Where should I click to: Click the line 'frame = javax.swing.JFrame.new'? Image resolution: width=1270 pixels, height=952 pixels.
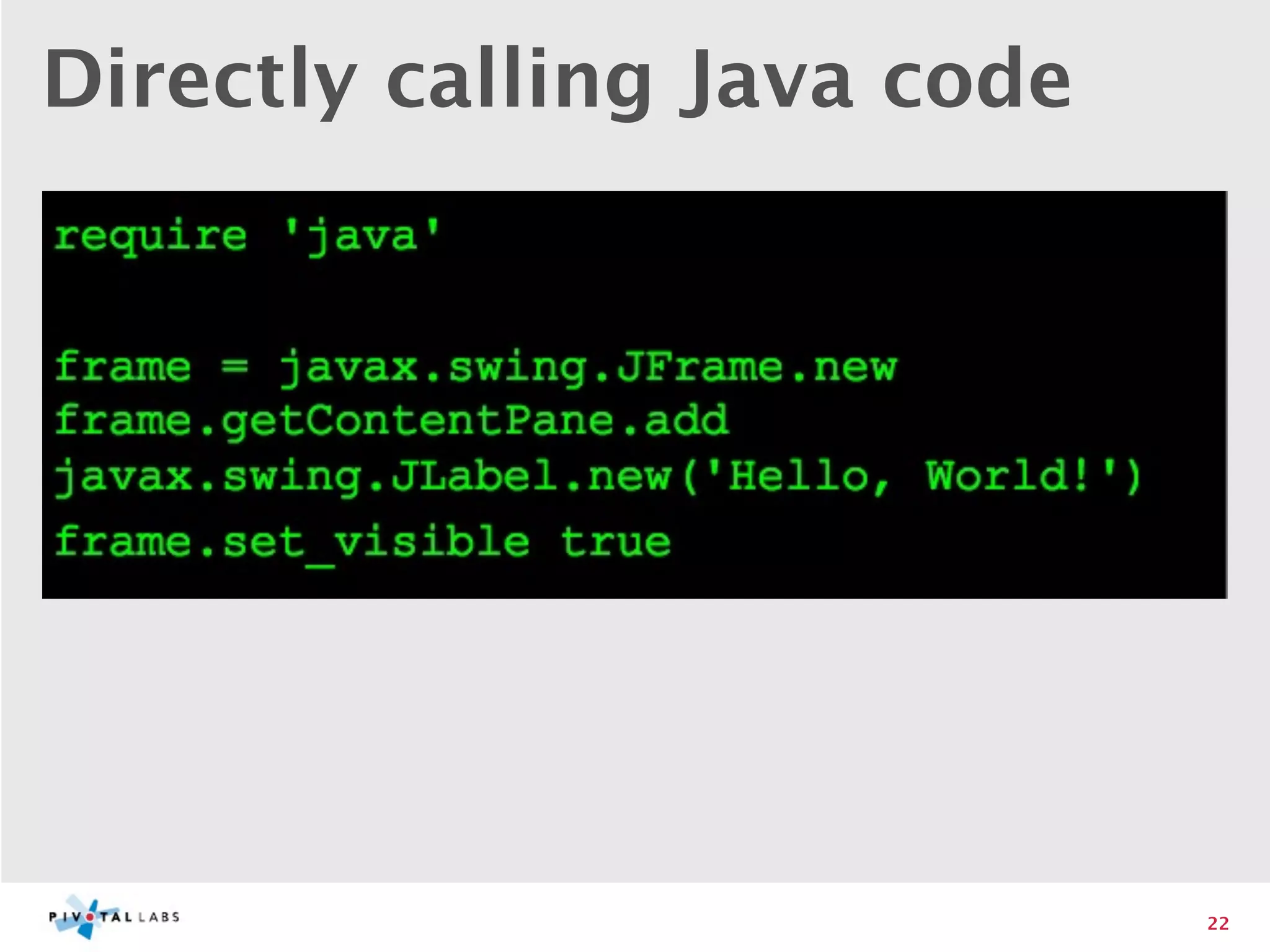476,368
